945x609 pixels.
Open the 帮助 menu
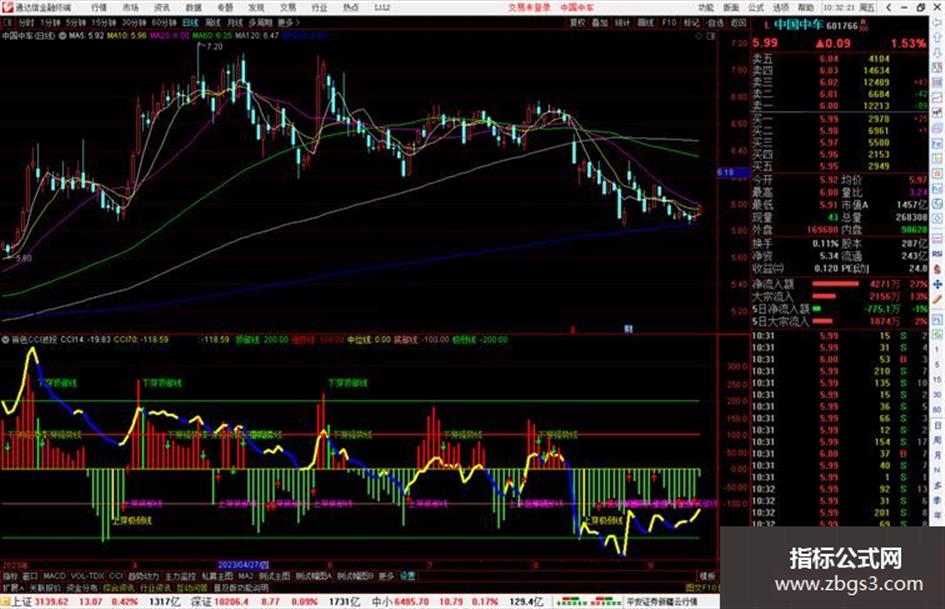click(x=806, y=7)
